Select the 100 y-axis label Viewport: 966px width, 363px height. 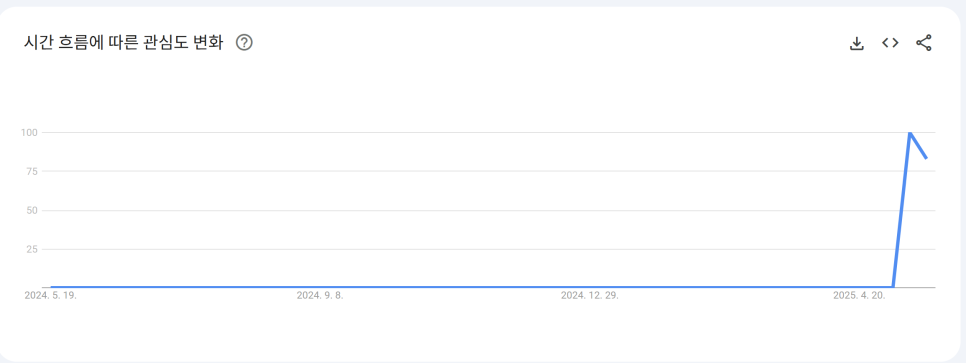[30, 133]
